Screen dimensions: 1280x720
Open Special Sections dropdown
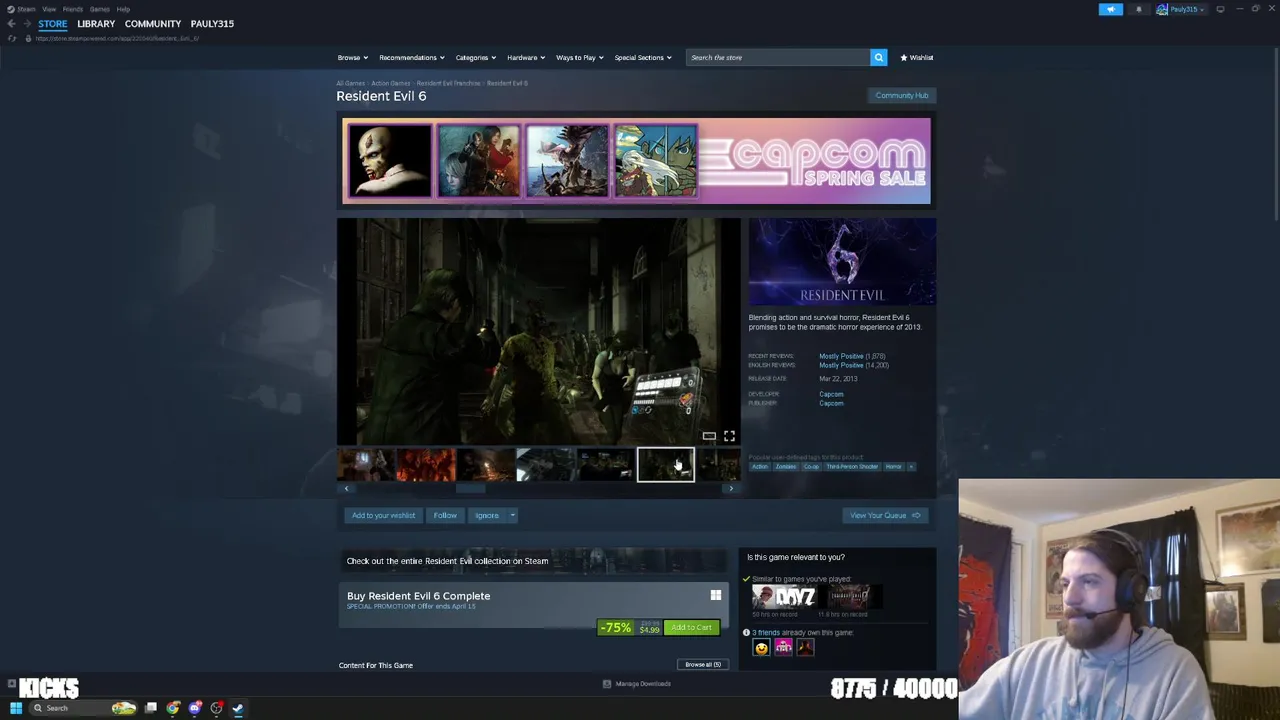642,57
